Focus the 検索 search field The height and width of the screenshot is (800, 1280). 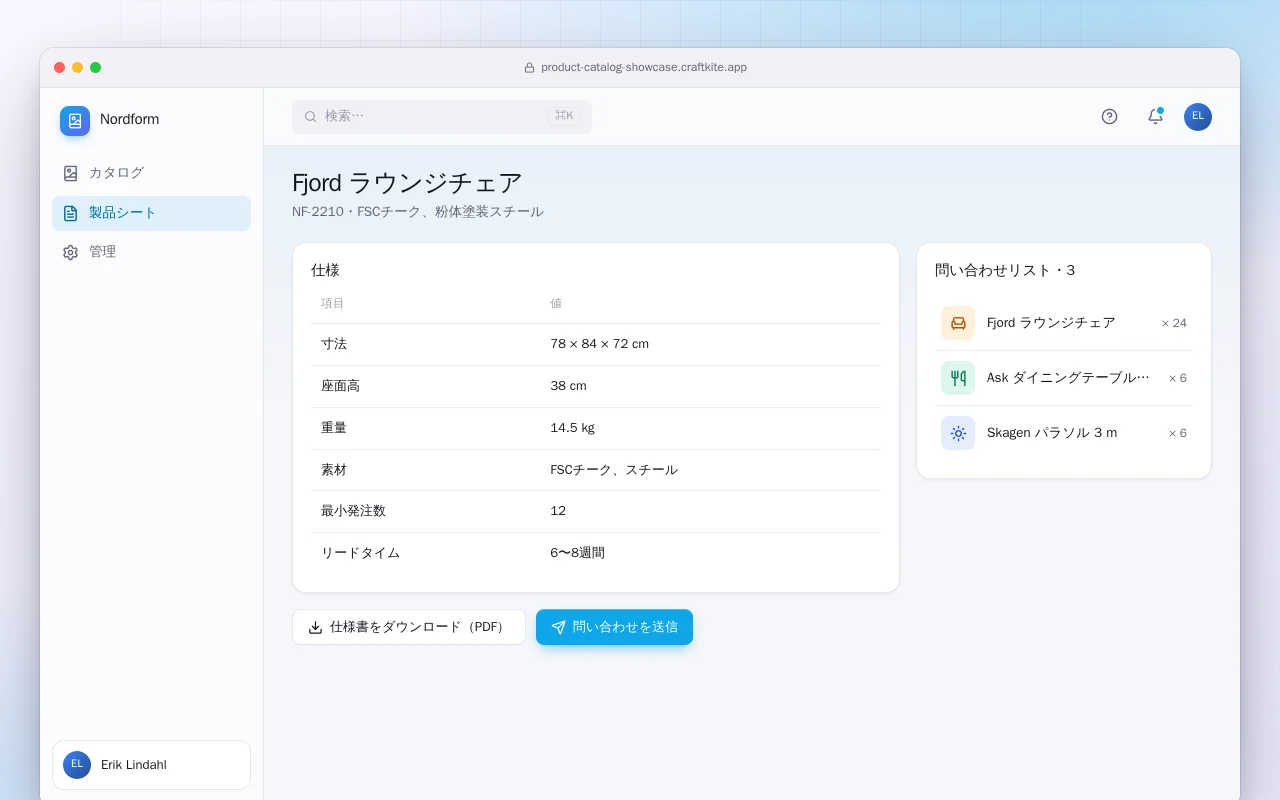click(x=442, y=117)
